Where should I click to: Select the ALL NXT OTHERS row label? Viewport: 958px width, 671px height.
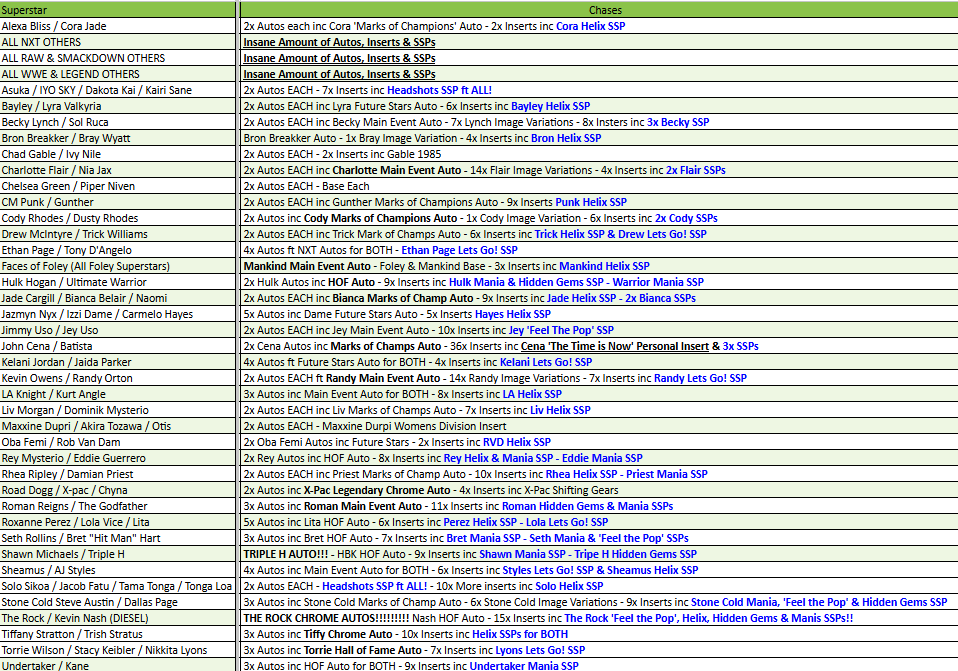coord(42,42)
